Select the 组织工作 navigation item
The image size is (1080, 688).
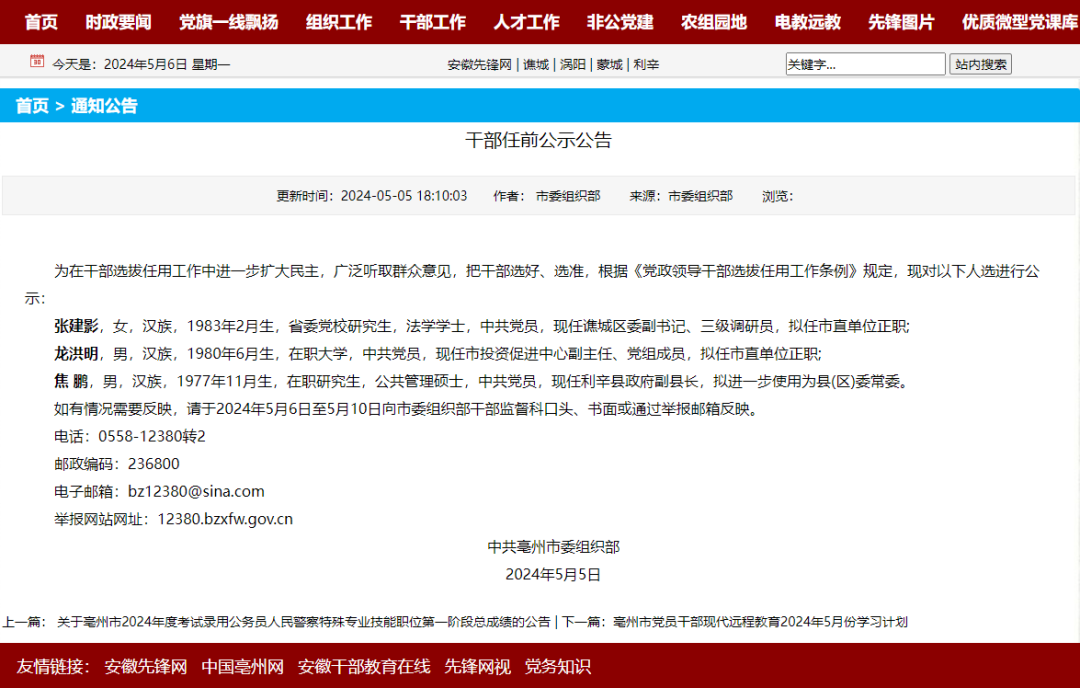339,22
